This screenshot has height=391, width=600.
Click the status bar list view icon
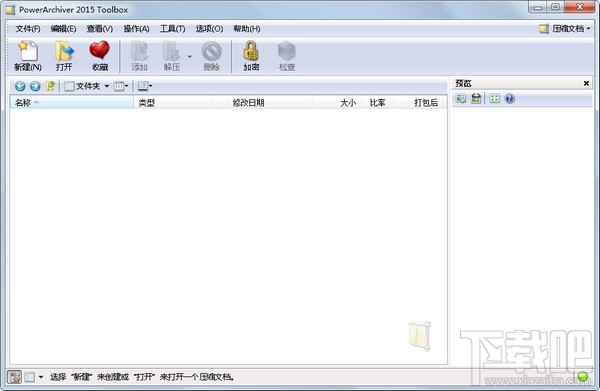29,377
